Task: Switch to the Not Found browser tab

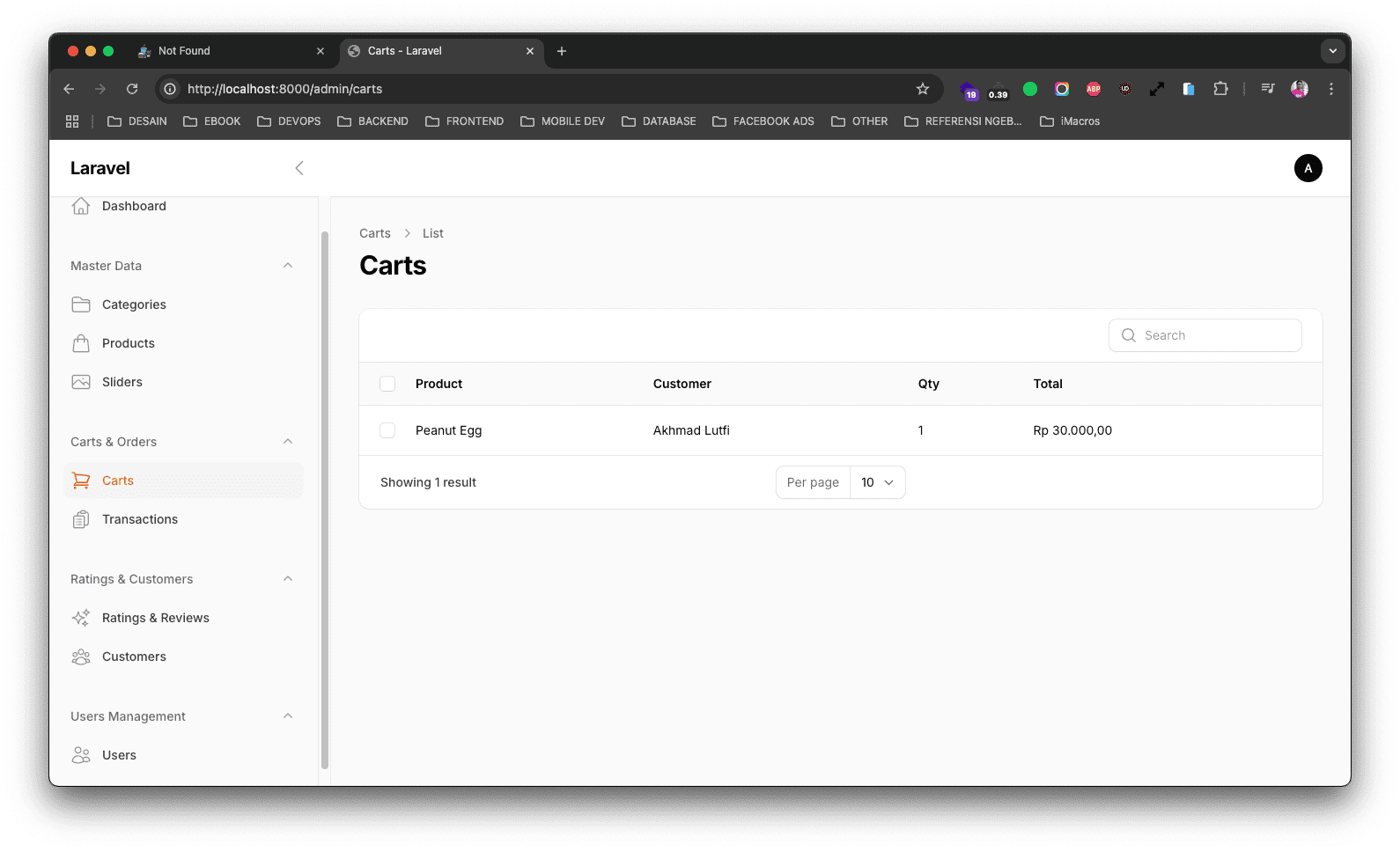Action: click(x=231, y=51)
